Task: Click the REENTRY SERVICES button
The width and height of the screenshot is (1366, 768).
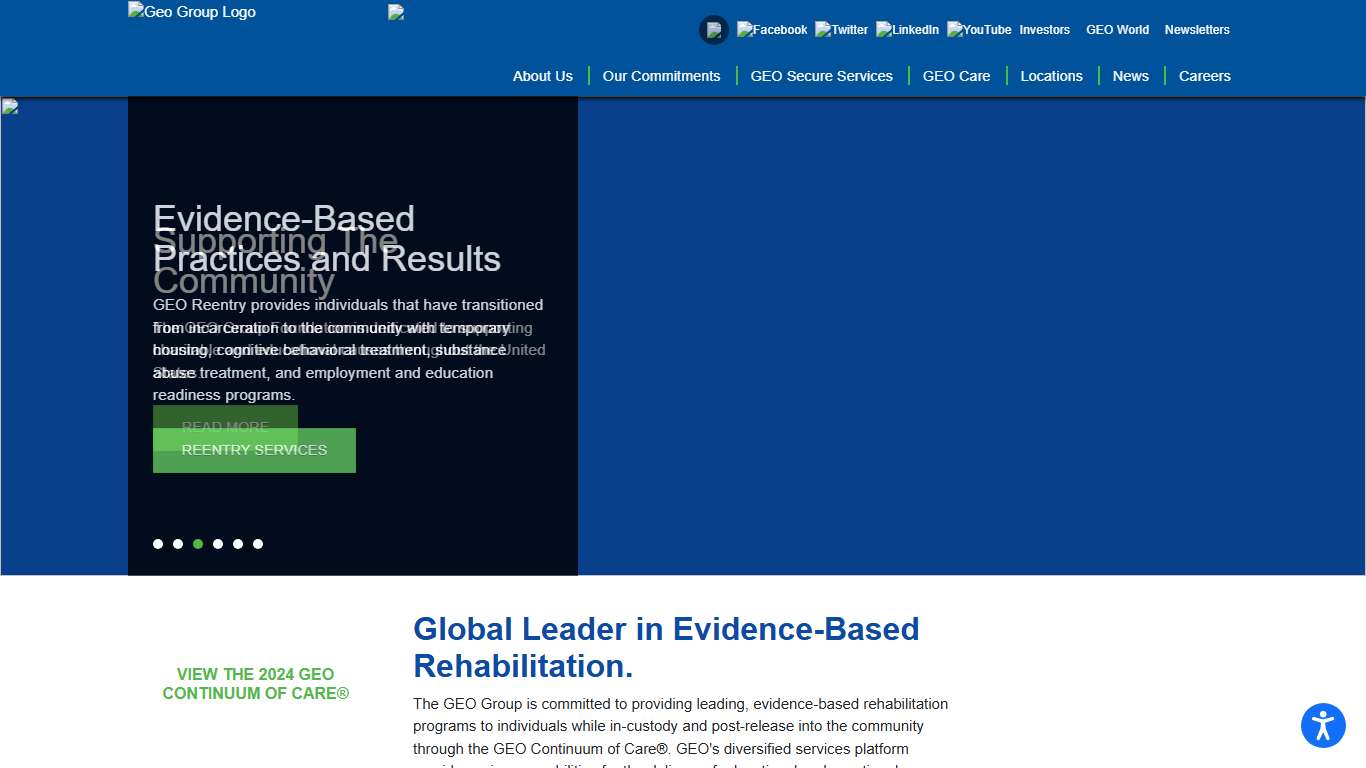Action: (x=254, y=450)
